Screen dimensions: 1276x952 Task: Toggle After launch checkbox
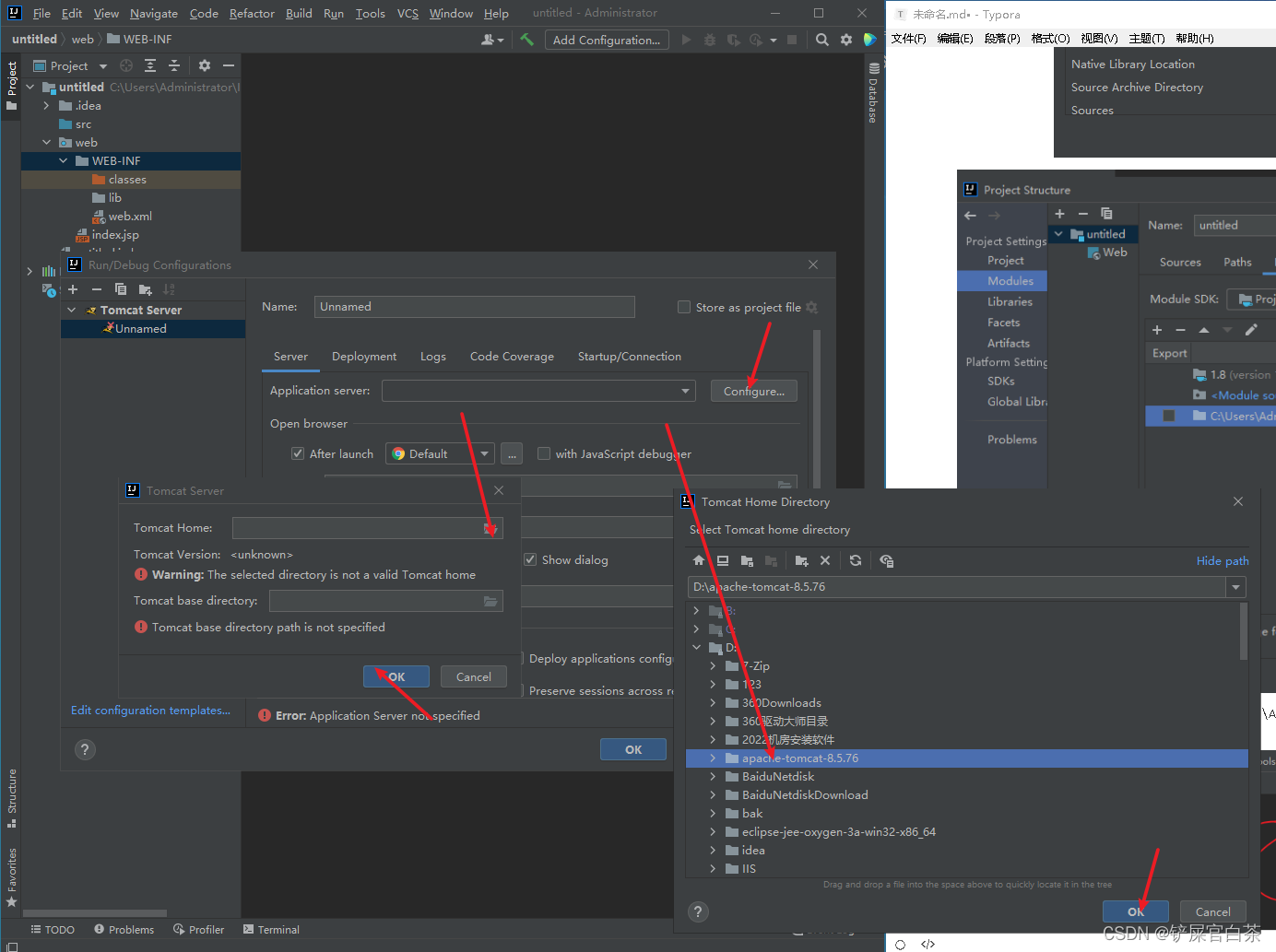[x=298, y=453]
